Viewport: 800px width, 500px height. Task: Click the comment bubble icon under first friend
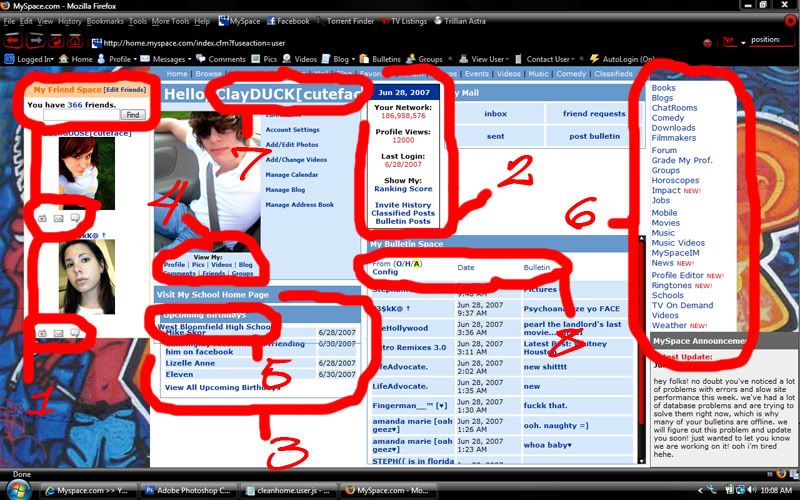point(75,218)
